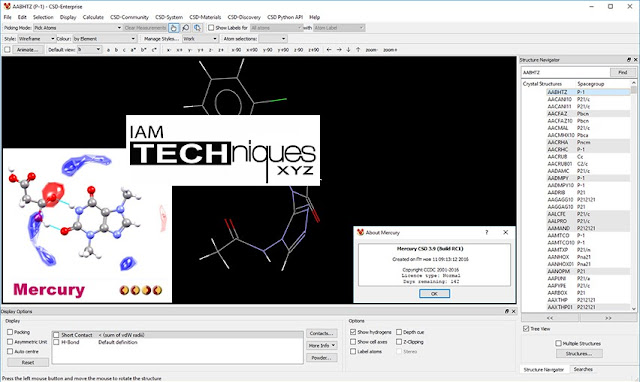
Task: Select the magnifier zoom mode icon
Action: click(x=185, y=28)
